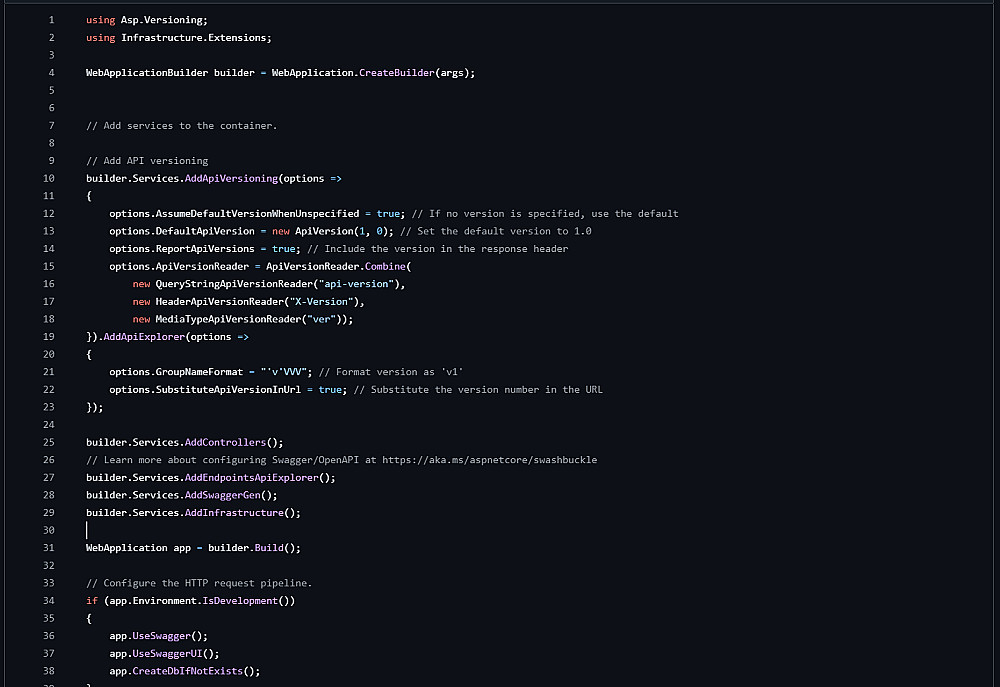Image resolution: width=1000 pixels, height=687 pixels.
Task: Click comment 'Set the default version to 1.0'
Action: [x=496, y=231]
